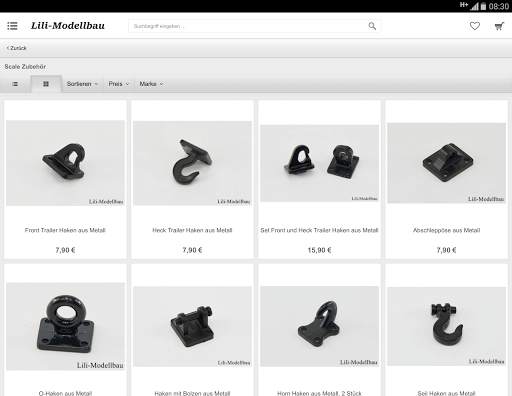512x396 pixels.
Task: Click 'Horn Haken aus Metall, 2 Stück' title
Action: [319, 393]
